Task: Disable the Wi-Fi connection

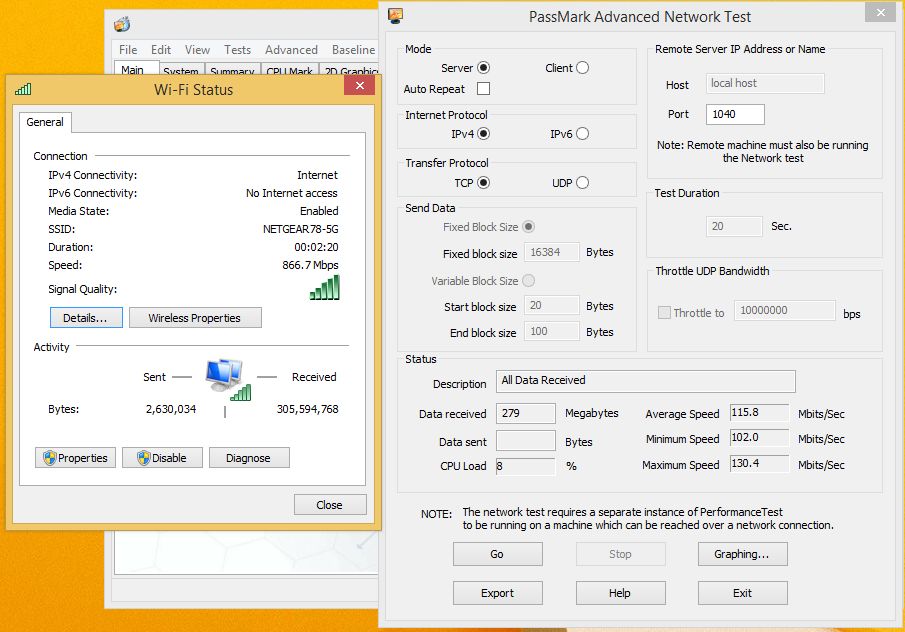Action: [x=162, y=458]
